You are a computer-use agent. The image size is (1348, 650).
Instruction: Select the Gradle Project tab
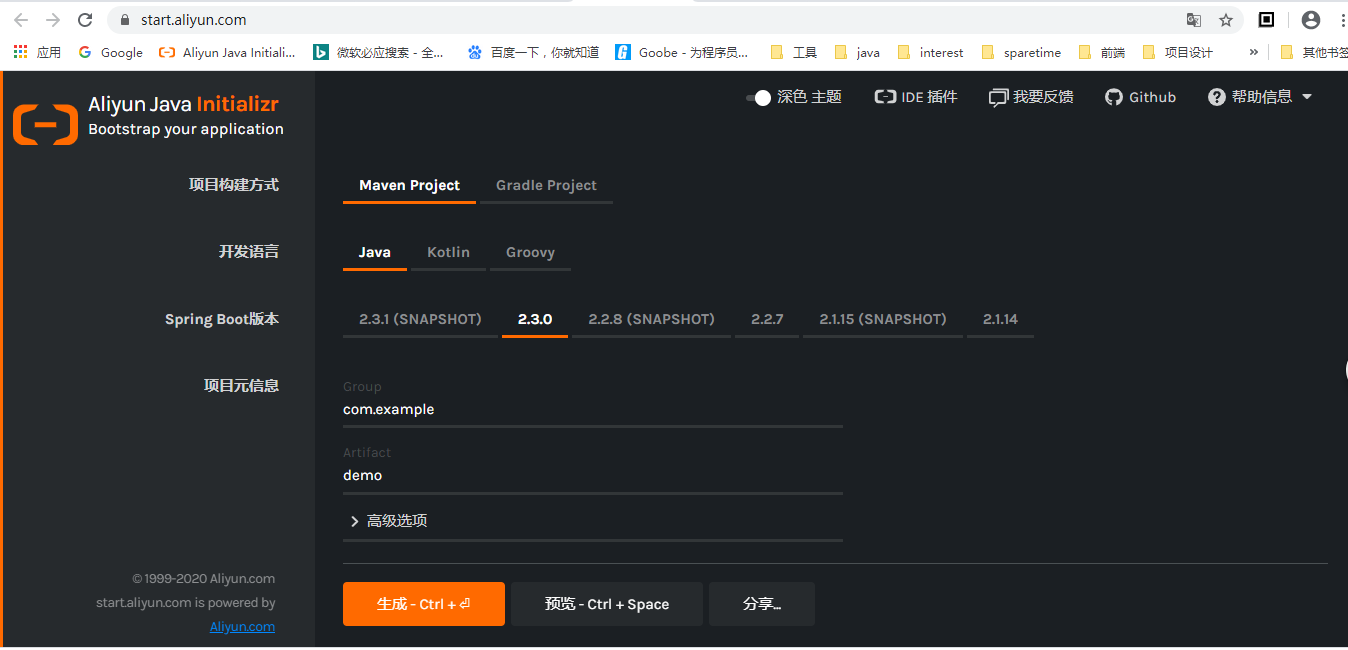tap(546, 185)
